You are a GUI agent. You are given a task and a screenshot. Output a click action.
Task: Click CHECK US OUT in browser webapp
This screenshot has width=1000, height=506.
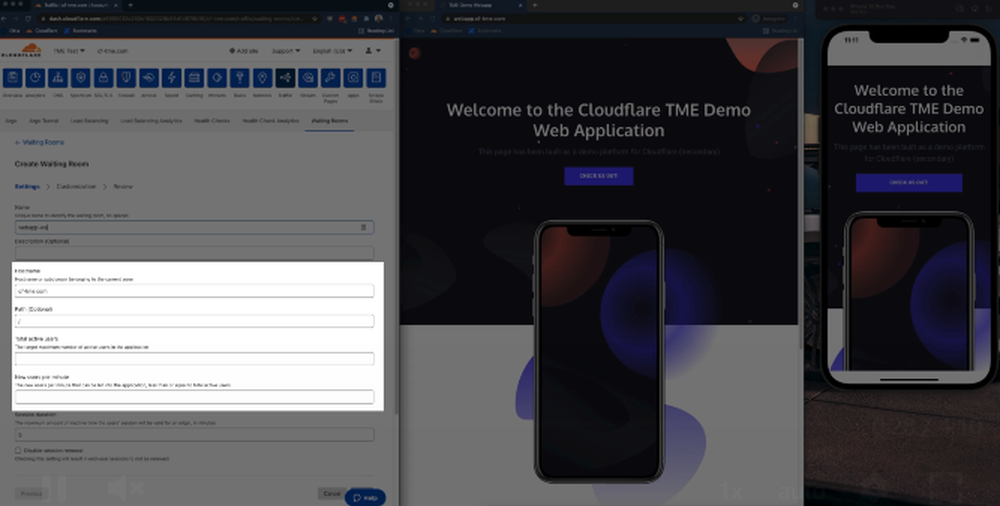tap(598, 176)
